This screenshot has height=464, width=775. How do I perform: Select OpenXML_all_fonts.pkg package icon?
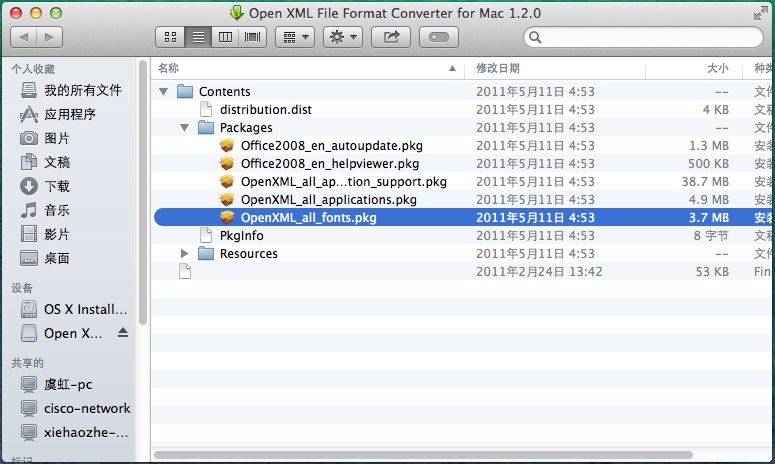[x=227, y=217]
